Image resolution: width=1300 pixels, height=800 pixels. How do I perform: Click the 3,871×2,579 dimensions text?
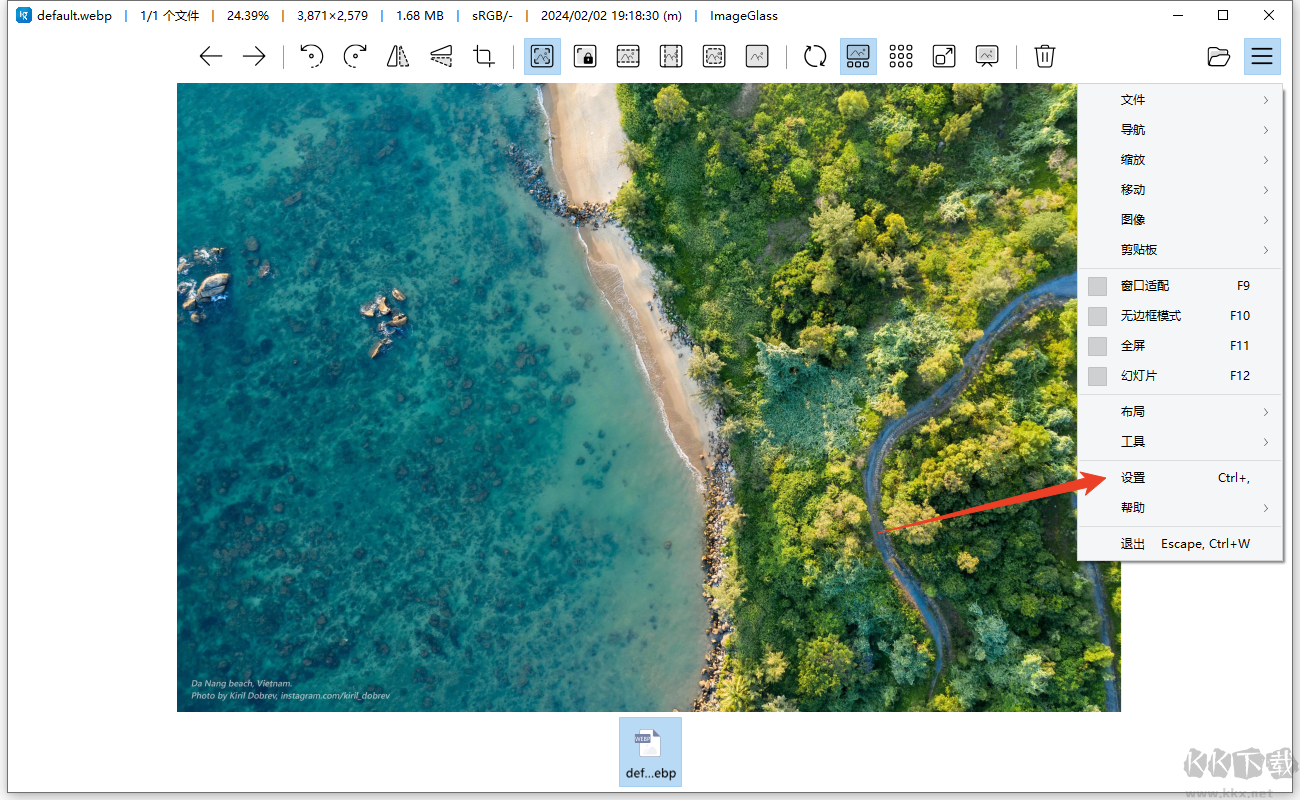click(333, 16)
